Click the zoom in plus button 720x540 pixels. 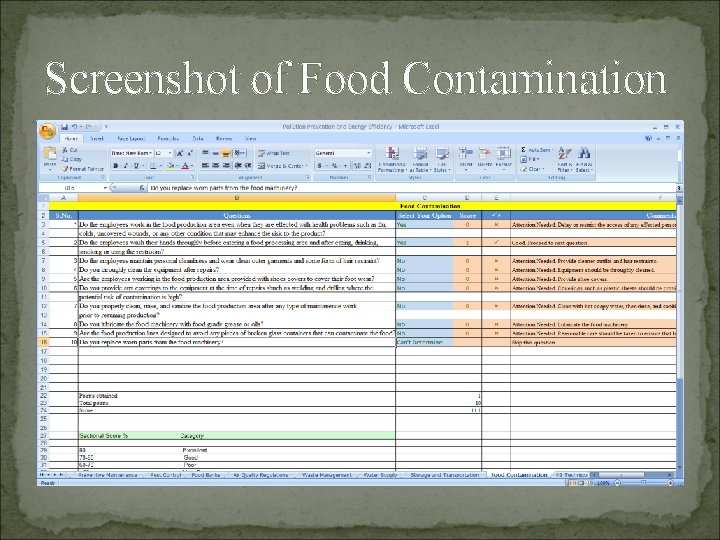[x=670, y=483]
